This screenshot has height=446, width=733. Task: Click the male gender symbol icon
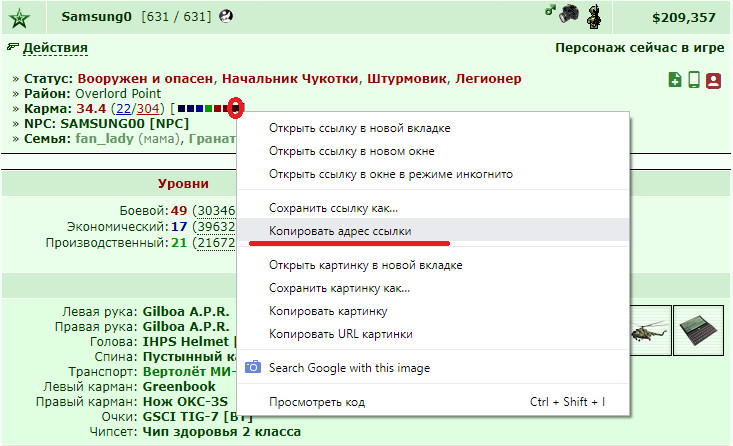(550, 10)
